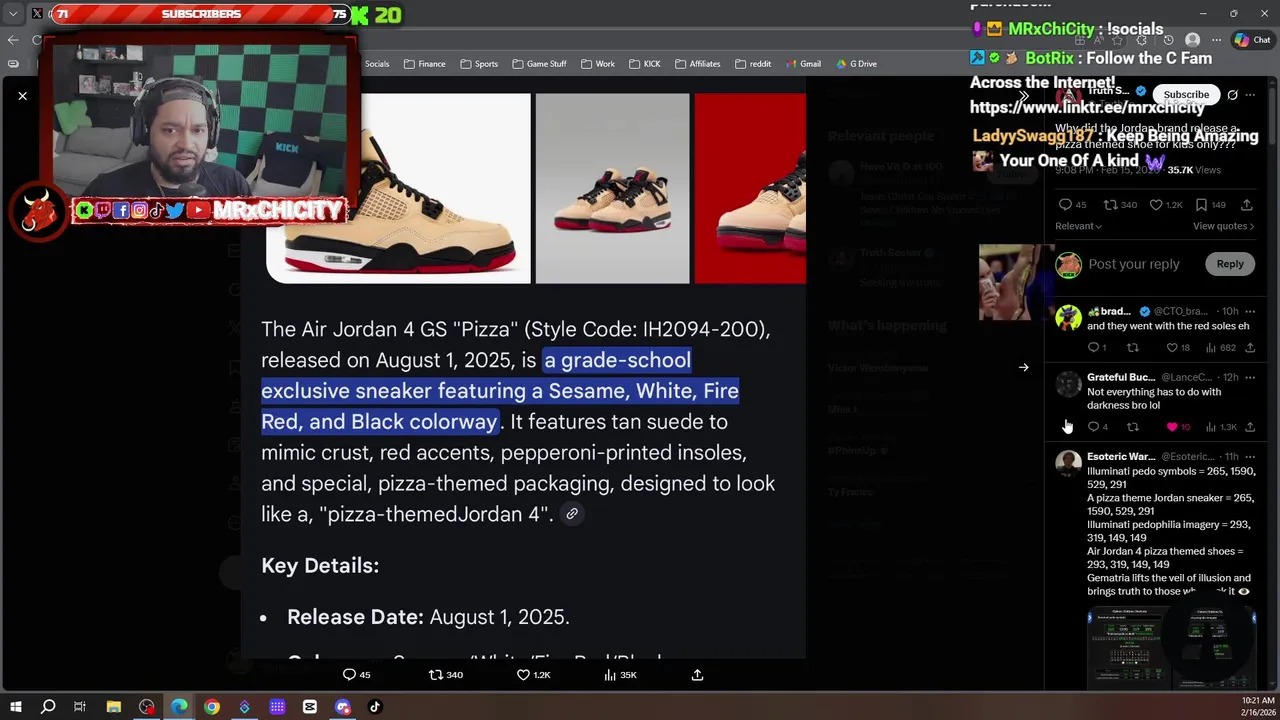Share icon in bottom image action bar
This screenshot has height=720, width=1280.
click(x=697, y=675)
